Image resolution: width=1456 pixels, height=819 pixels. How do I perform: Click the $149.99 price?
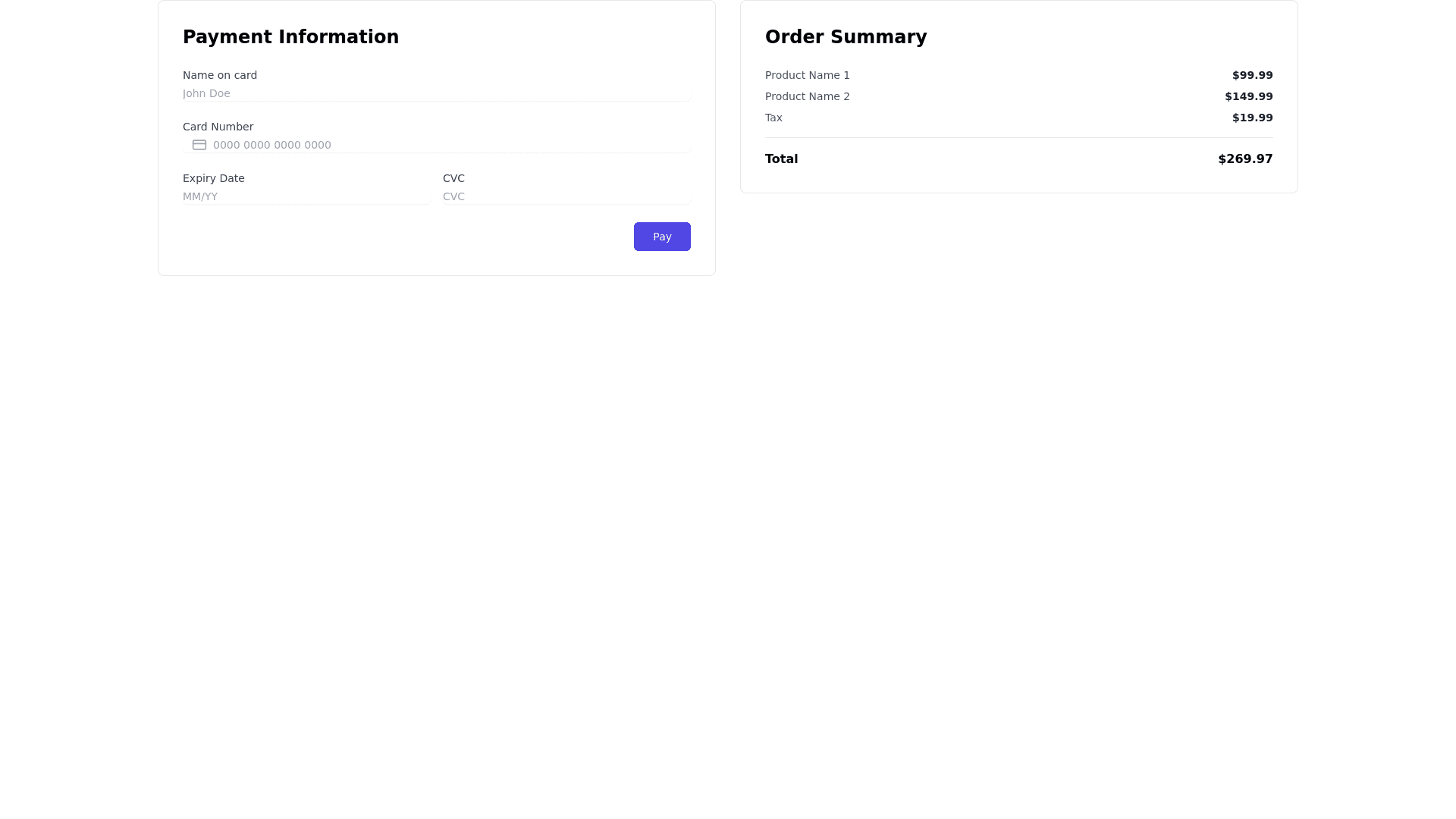[1248, 96]
